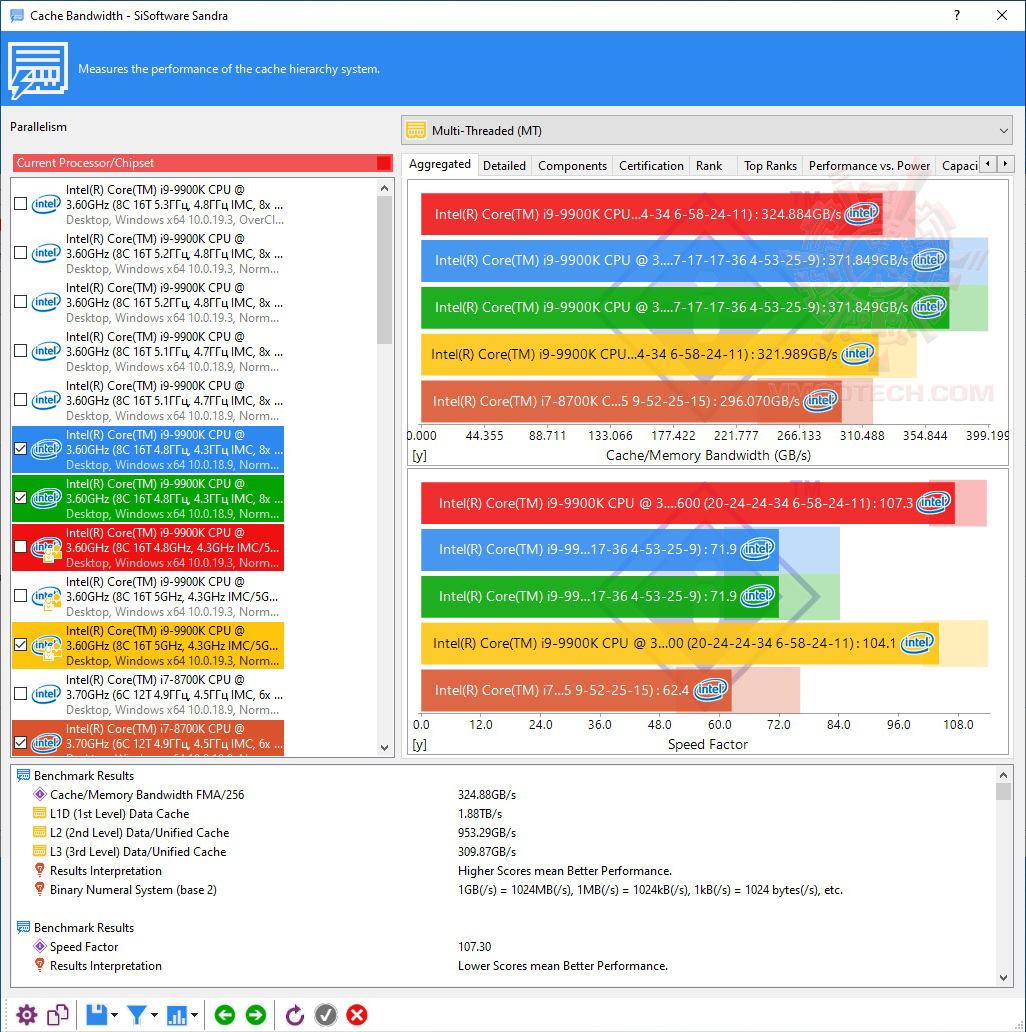The image size is (1026, 1032).
Task: Click Intel logo on 321.989GB/s yellow bar
Action: coord(858,353)
